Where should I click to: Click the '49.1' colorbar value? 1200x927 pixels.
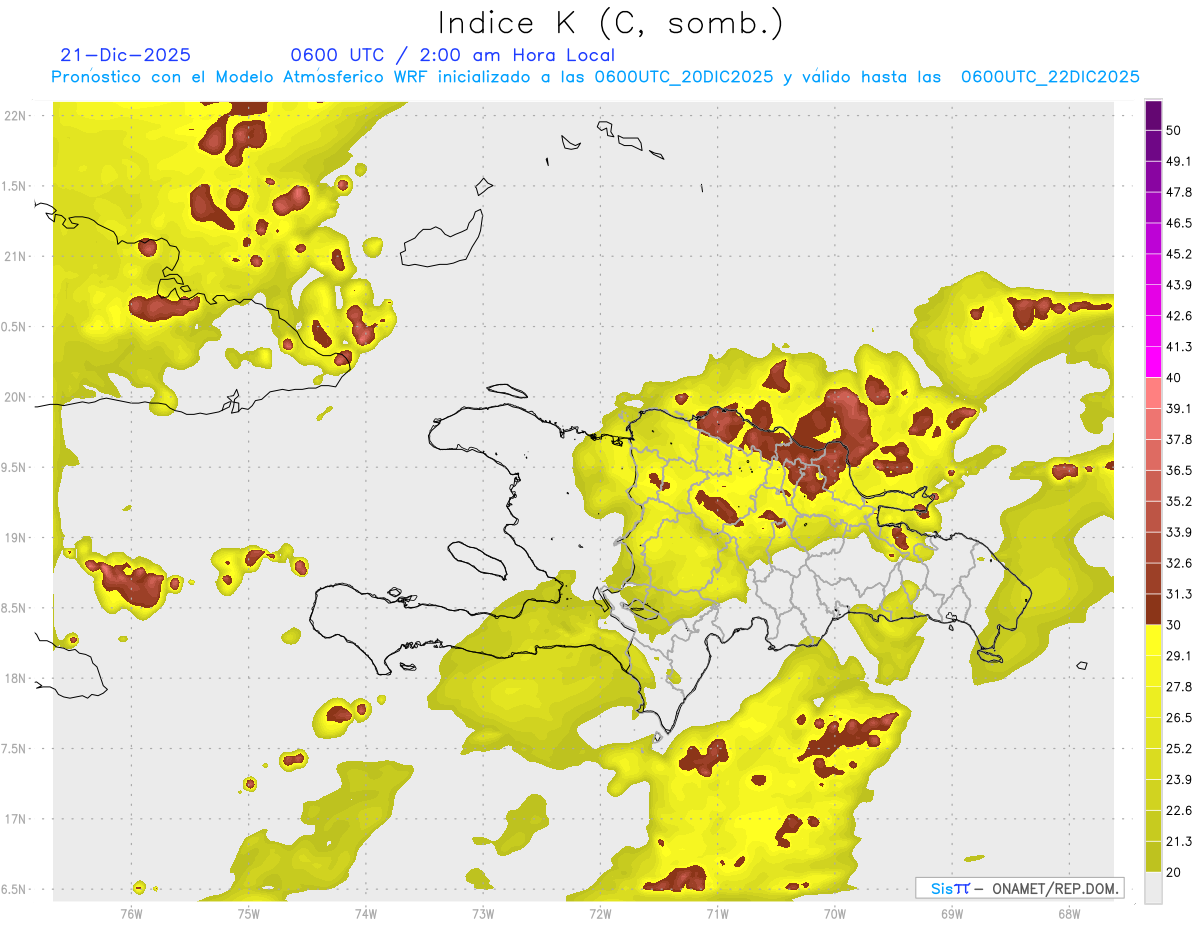[1180, 161]
